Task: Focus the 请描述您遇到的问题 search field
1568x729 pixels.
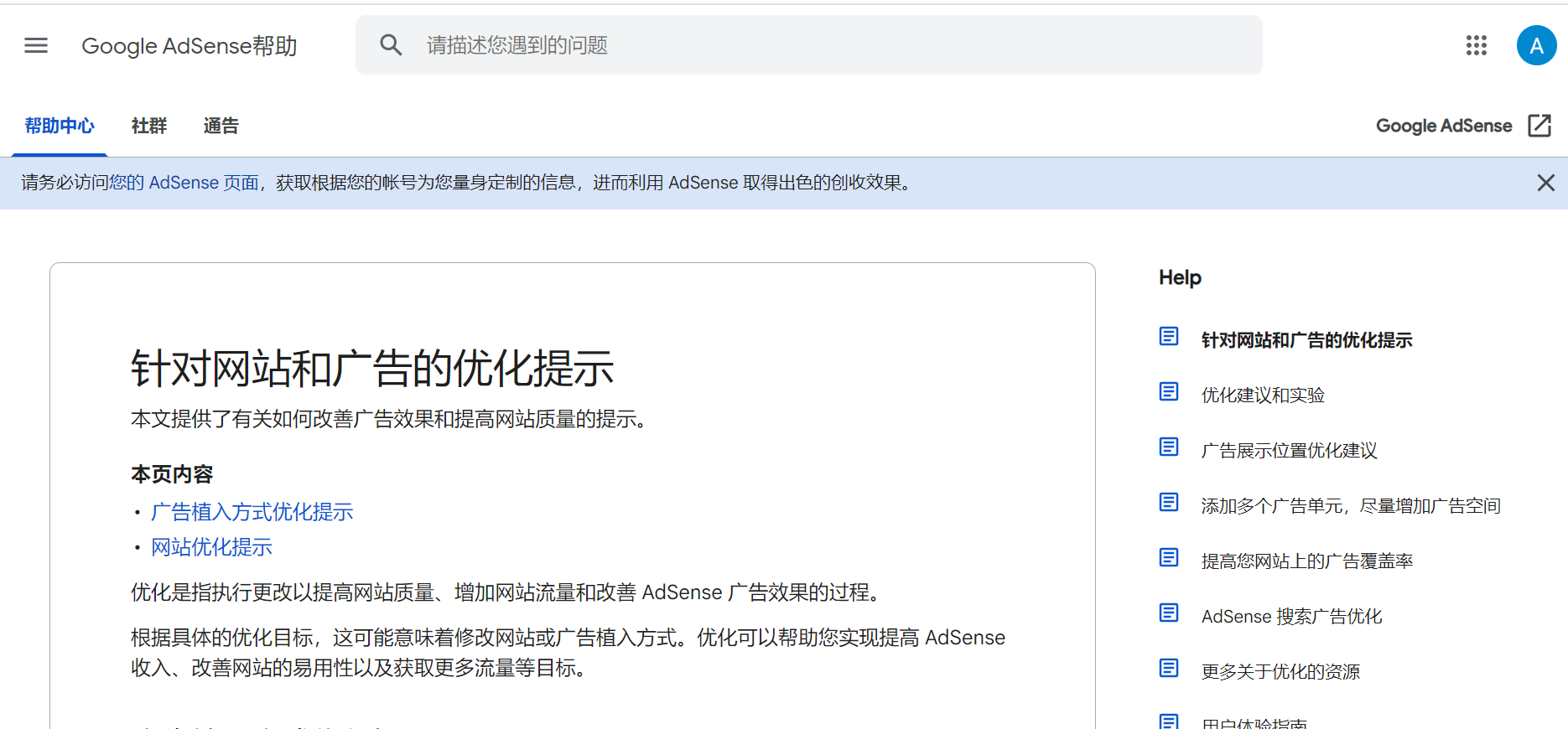Action: [x=808, y=45]
